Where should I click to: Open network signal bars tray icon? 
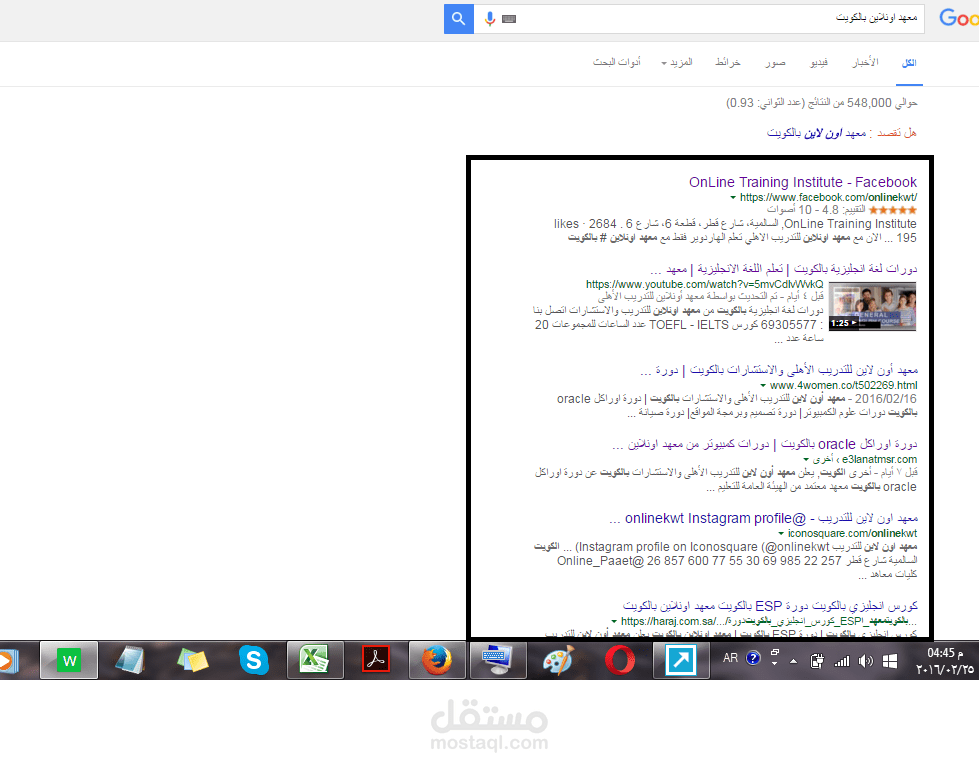[x=842, y=661]
